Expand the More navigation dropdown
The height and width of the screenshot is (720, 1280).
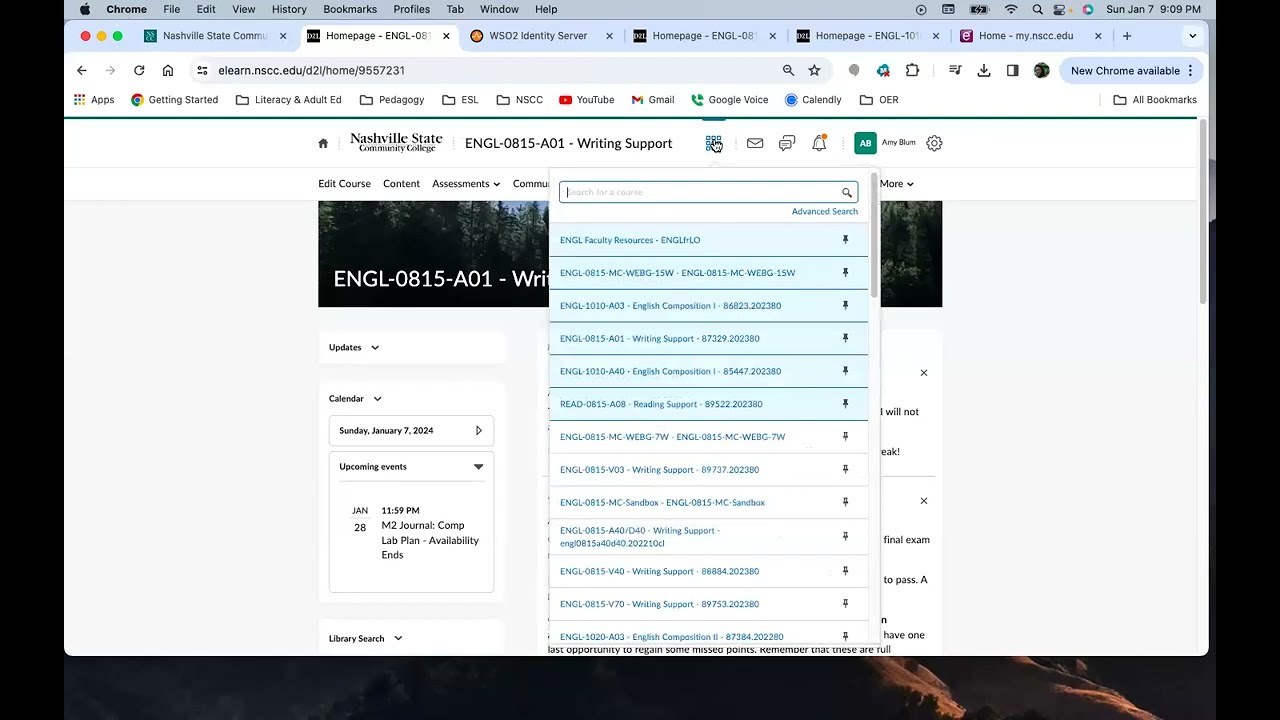pos(896,184)
